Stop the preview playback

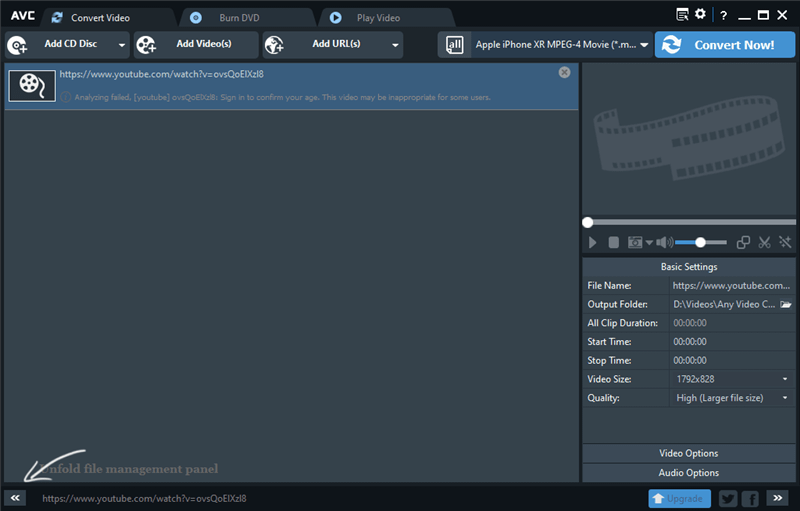[x=614, y=243]
